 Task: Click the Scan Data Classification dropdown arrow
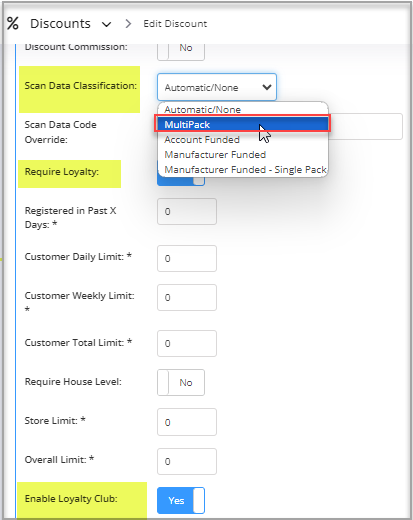tap(267, 87)
